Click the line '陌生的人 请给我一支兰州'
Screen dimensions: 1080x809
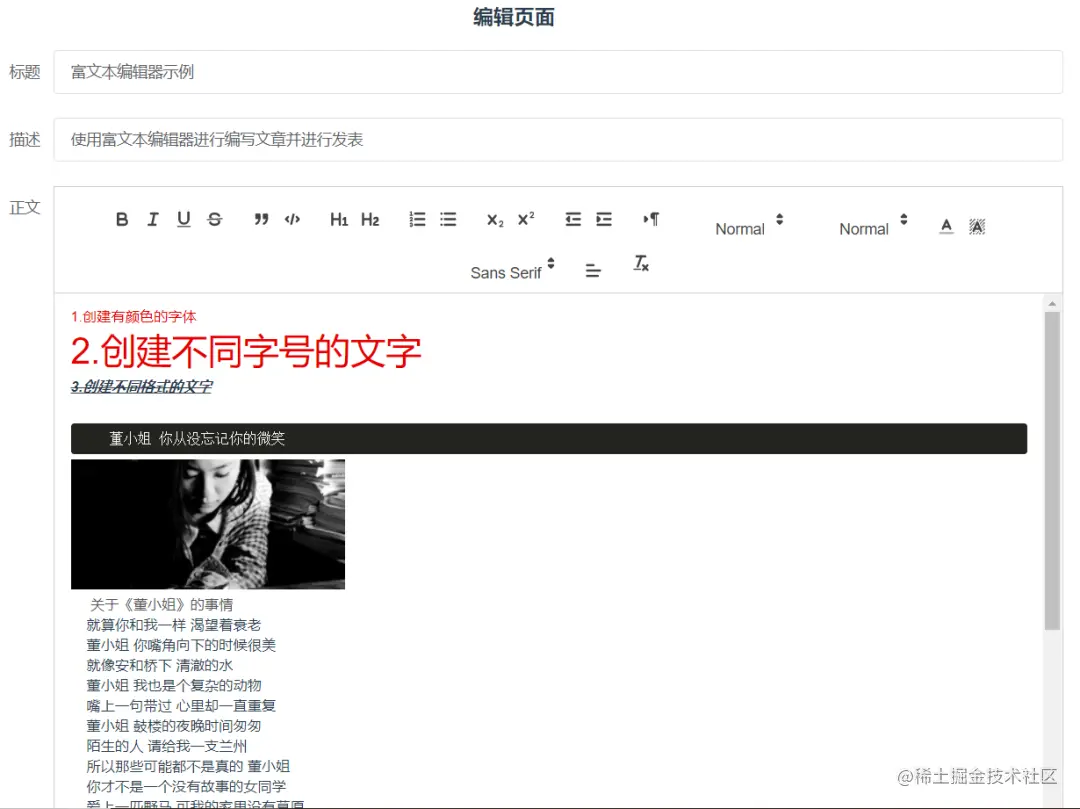[167, 746]
